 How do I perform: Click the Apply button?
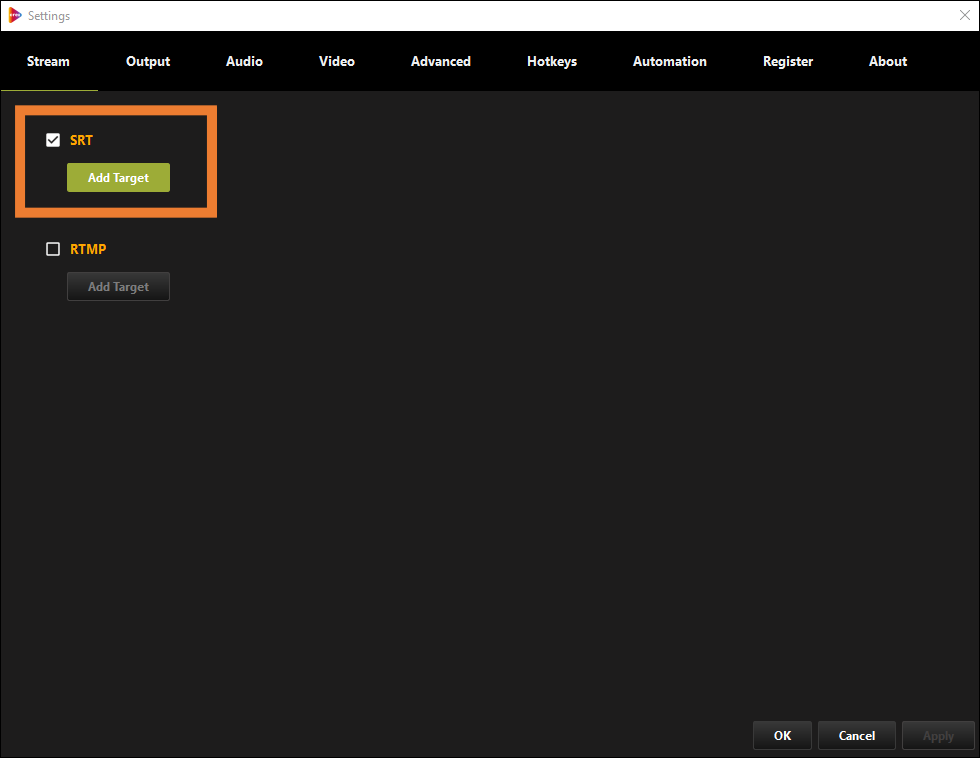click(x=938, y=736)
